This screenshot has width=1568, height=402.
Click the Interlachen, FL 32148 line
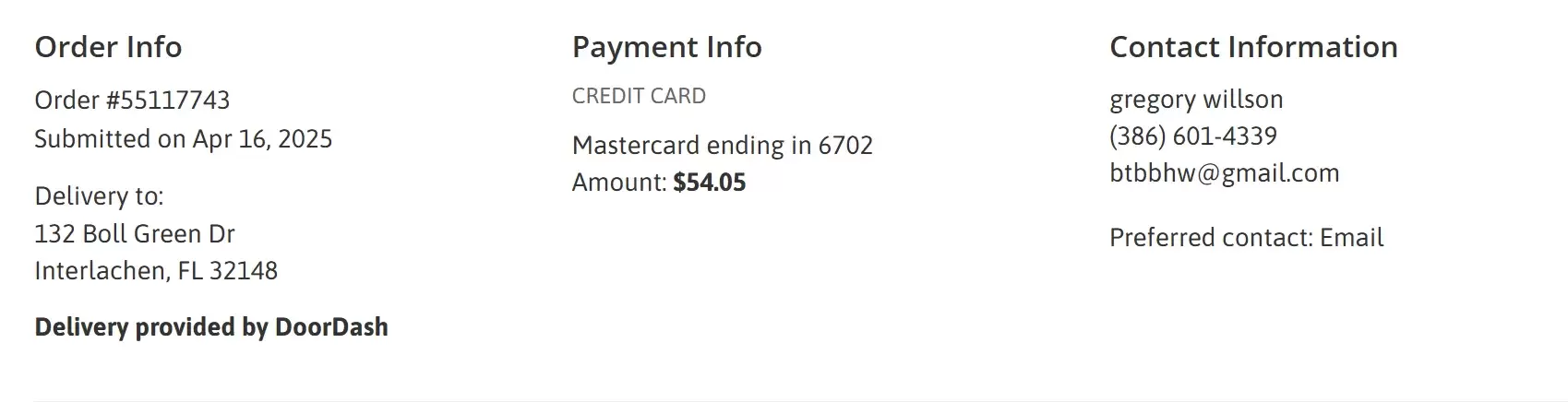coord(156,271)
